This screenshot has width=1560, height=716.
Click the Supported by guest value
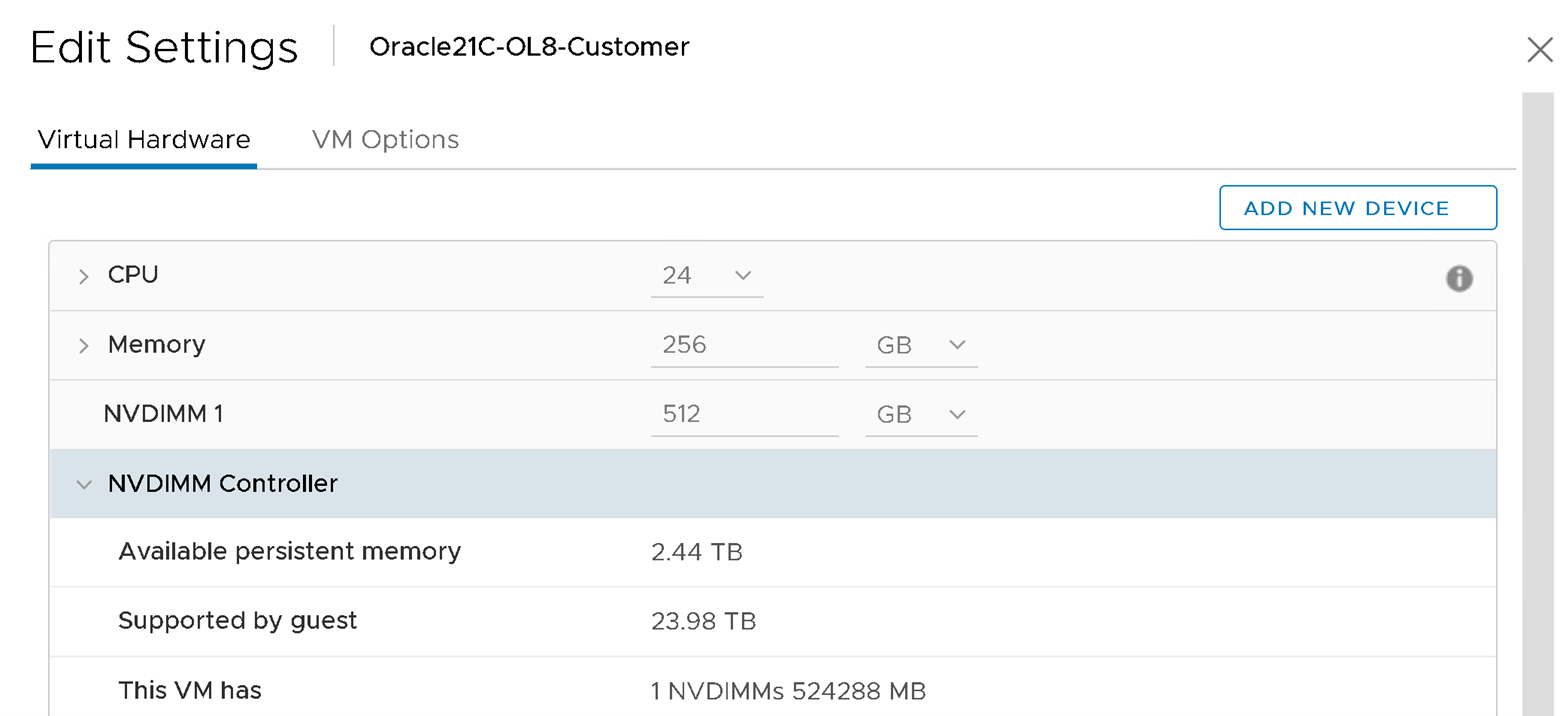tap(703, 622)
